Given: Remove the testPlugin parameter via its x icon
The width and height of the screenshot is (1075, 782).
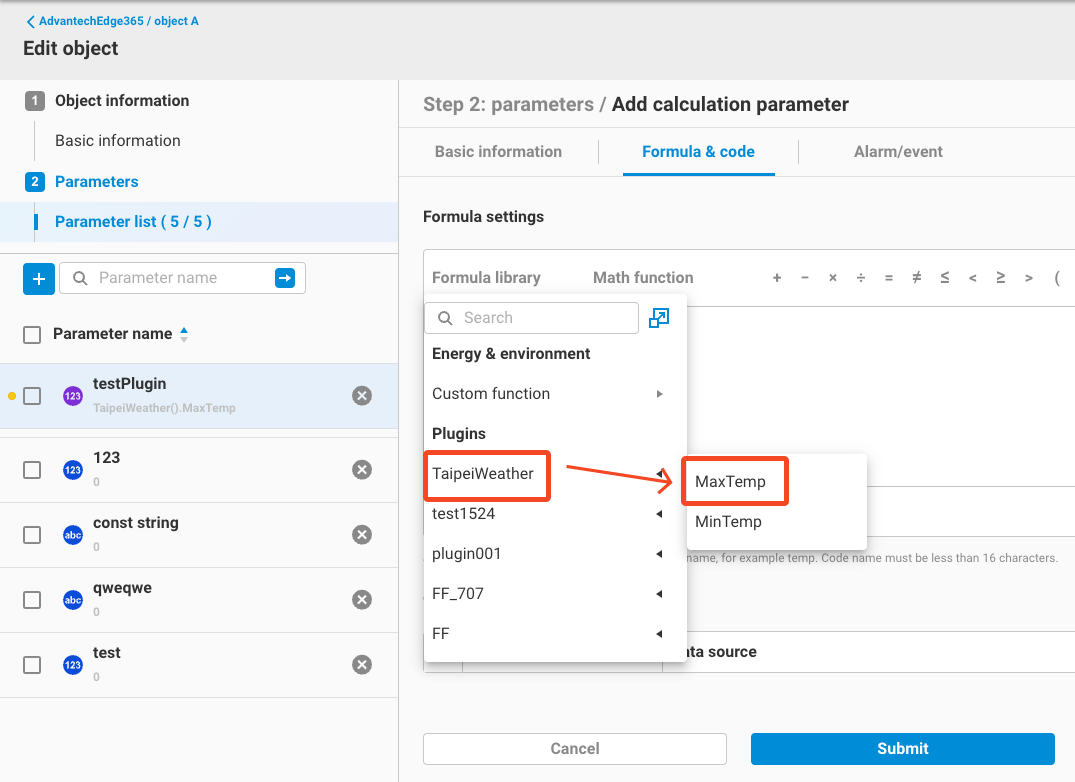Looking at the screenshot, I should click(x=361, y=395).
